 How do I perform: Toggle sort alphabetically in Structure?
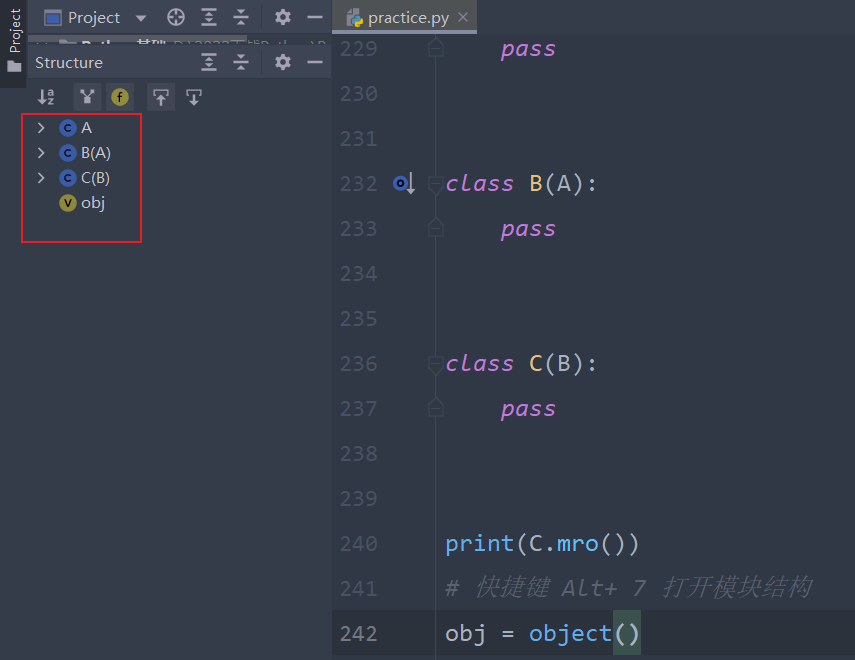click(x=46, y=97)
